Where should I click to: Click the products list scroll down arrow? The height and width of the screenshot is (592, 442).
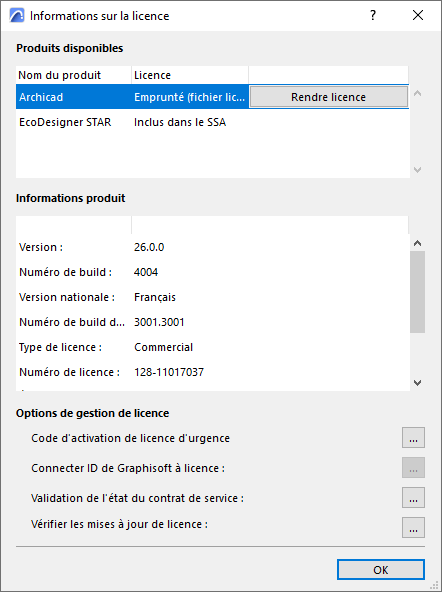pyautogui.click(x=417, y=170)
